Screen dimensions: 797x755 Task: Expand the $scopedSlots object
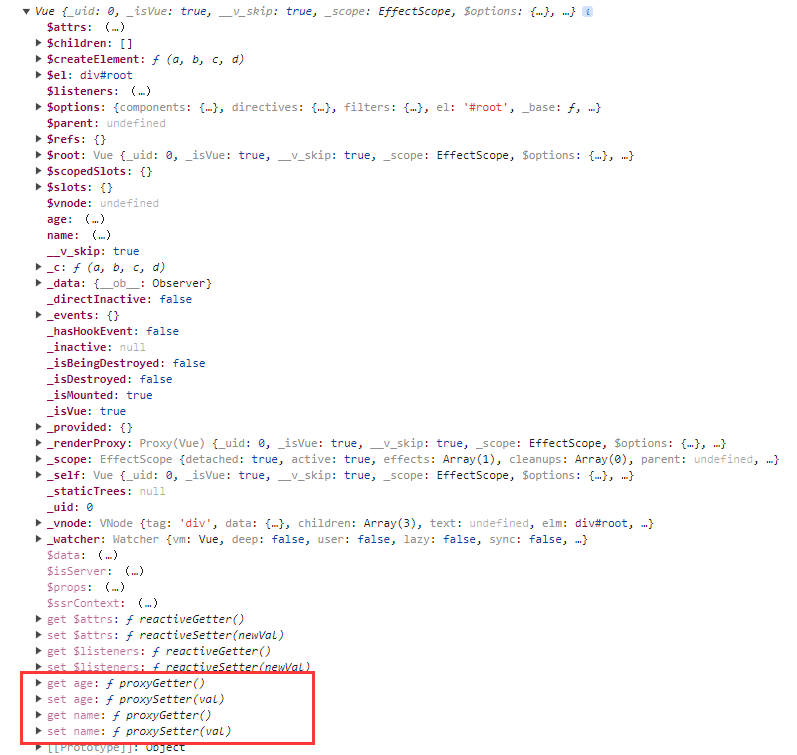click(x=38, y=171)
